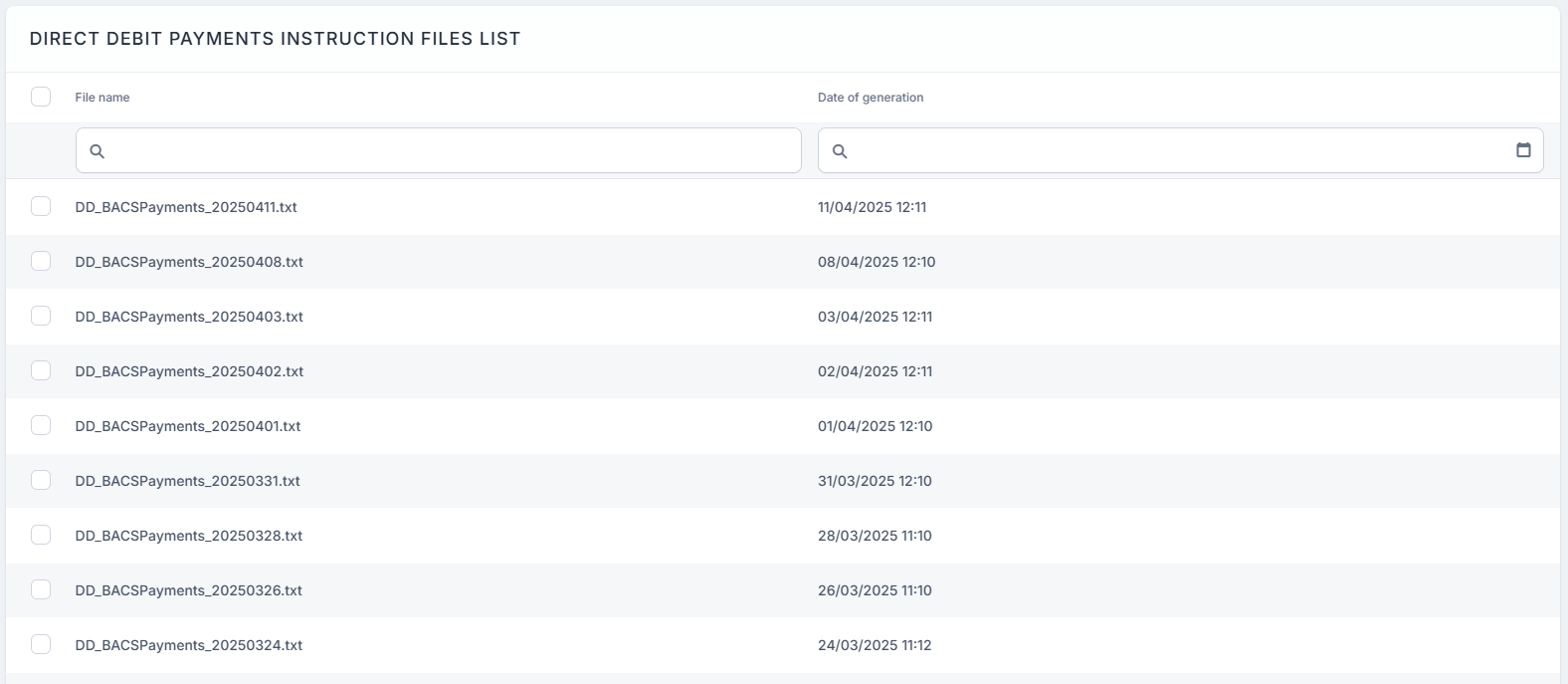
Task: Toggle the select-all checkbox in header
Action: (x=41, y=97)
